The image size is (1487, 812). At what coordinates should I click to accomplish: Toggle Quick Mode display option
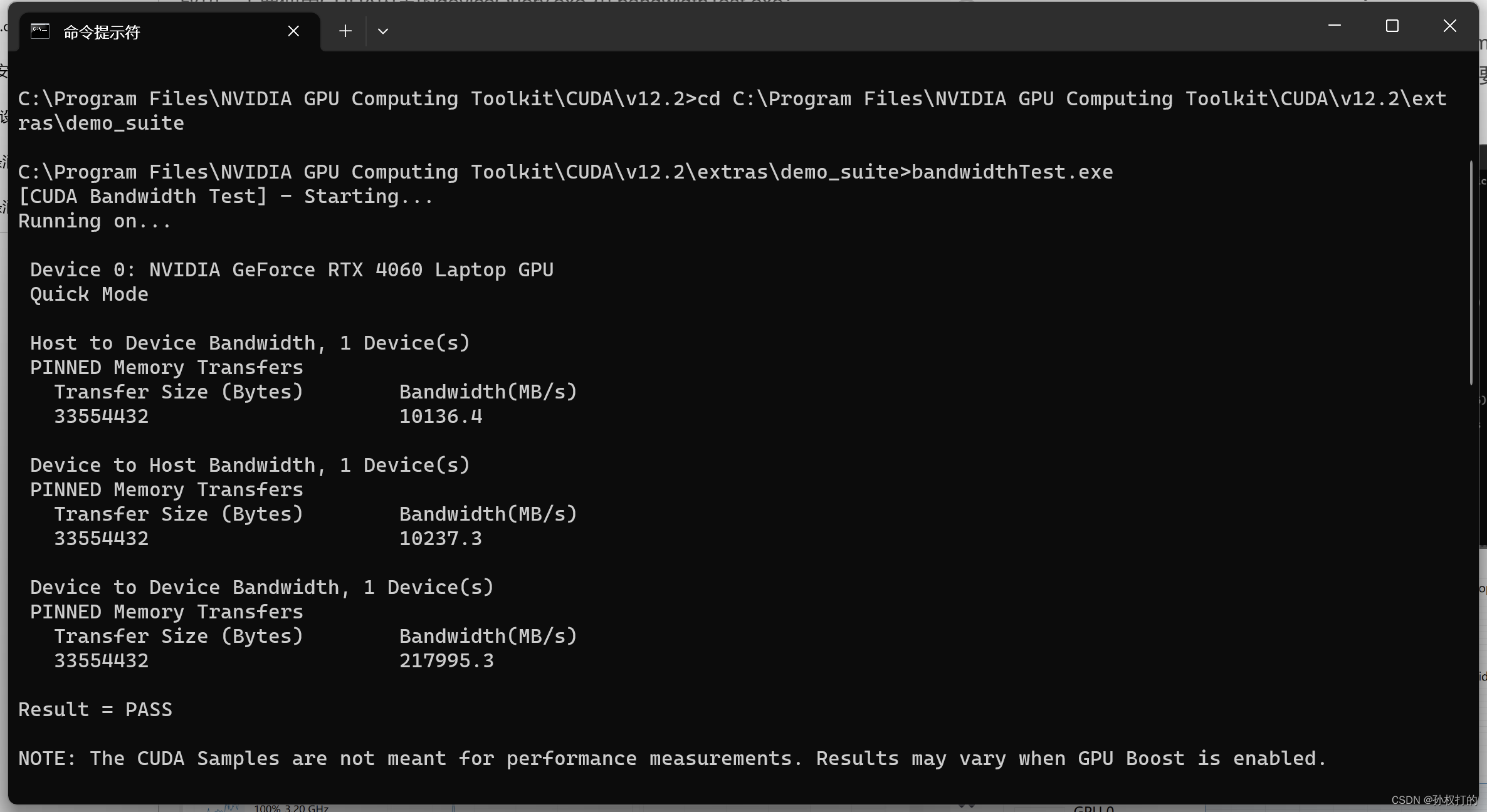tap(88, 293)
